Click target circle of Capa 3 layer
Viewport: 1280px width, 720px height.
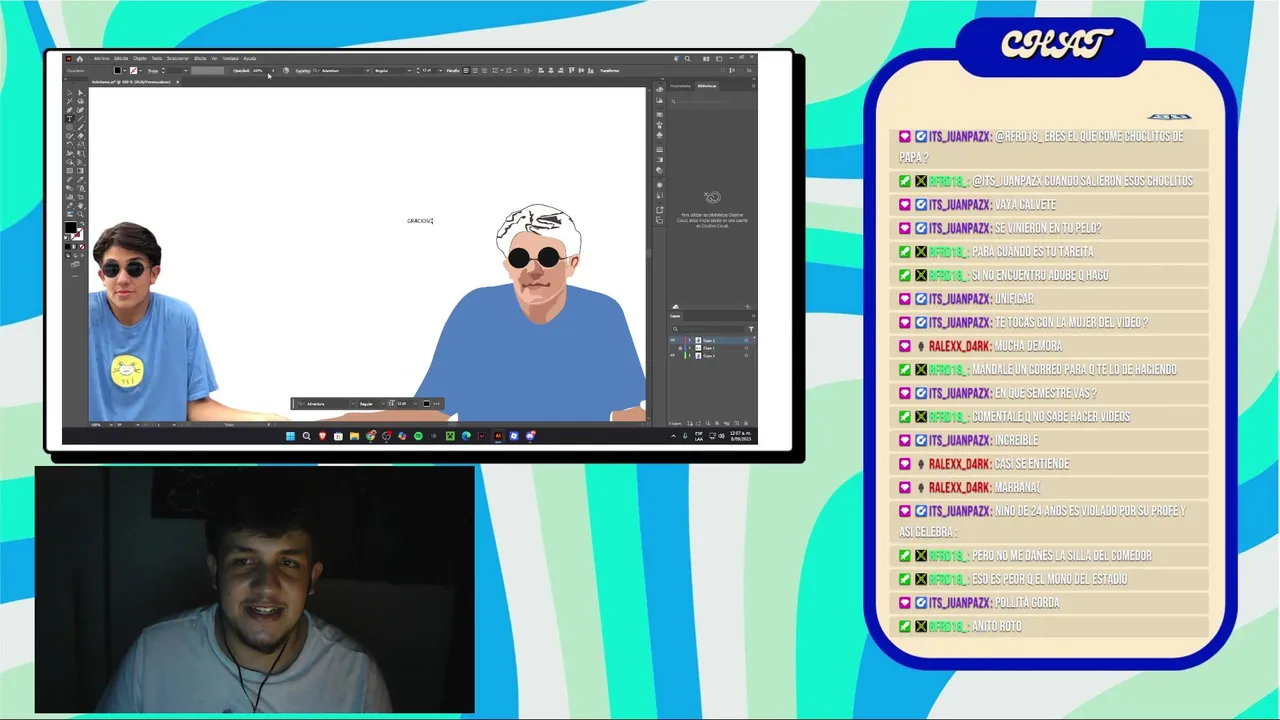point(746,356)
